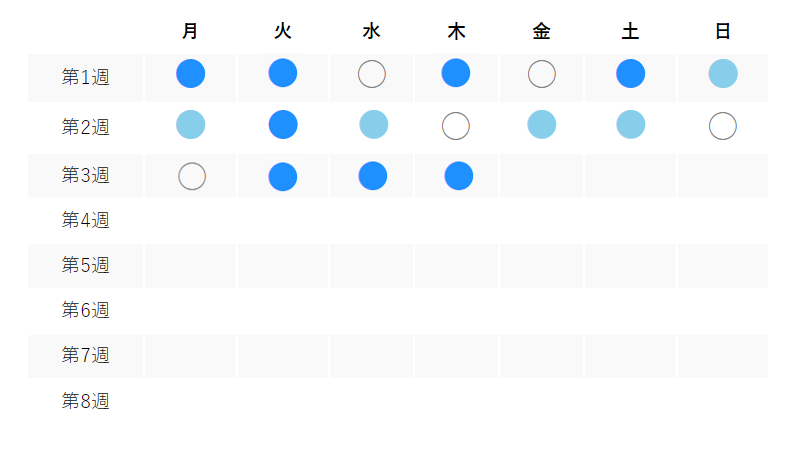Screen dimensions: 802x457
Task: Click the empty Week 3 Monday circle
Action: (192, 176)
